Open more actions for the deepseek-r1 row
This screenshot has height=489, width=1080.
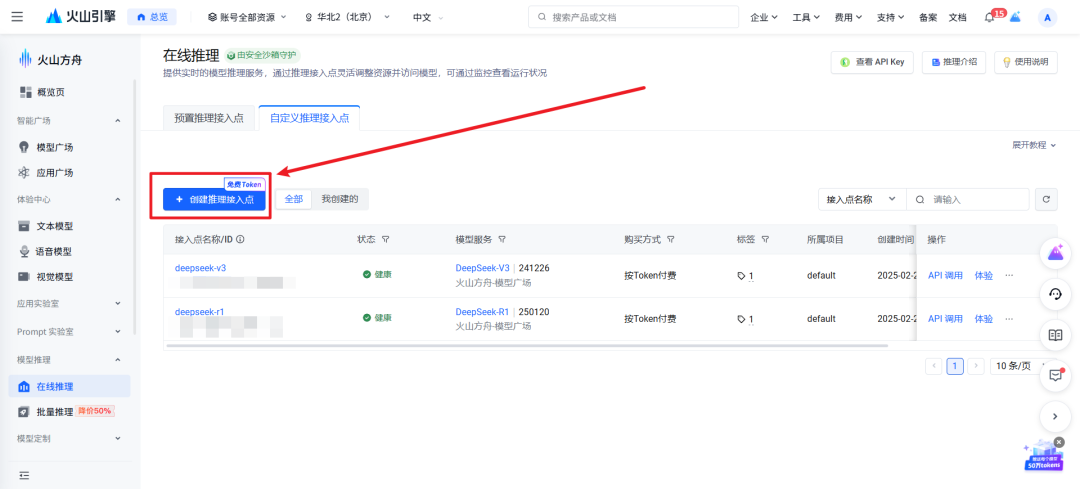[x=1009, y=319]
